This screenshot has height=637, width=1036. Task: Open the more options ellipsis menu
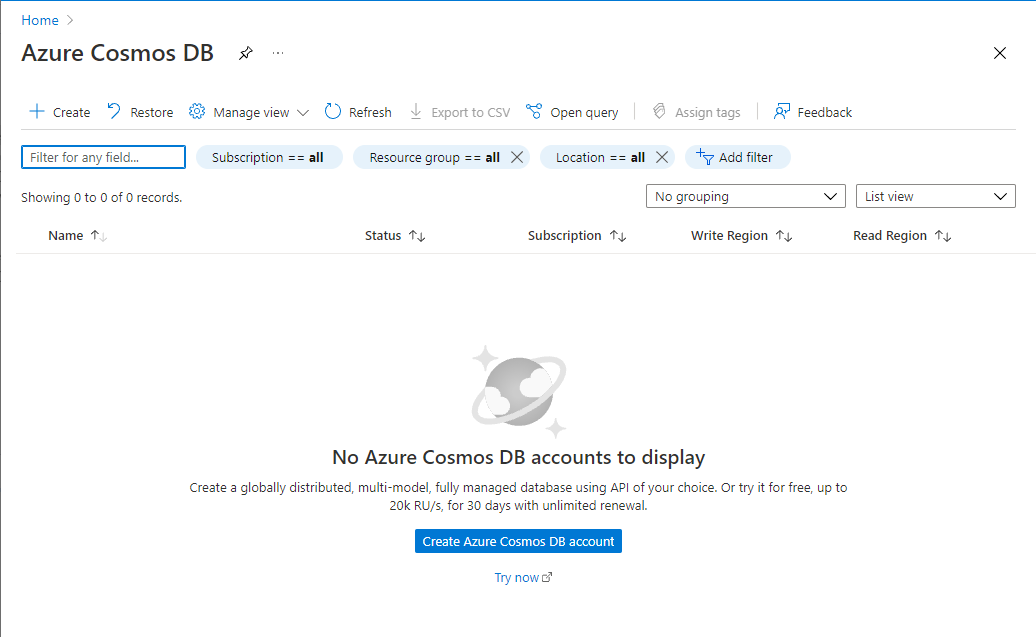click(x=278, y=53)
